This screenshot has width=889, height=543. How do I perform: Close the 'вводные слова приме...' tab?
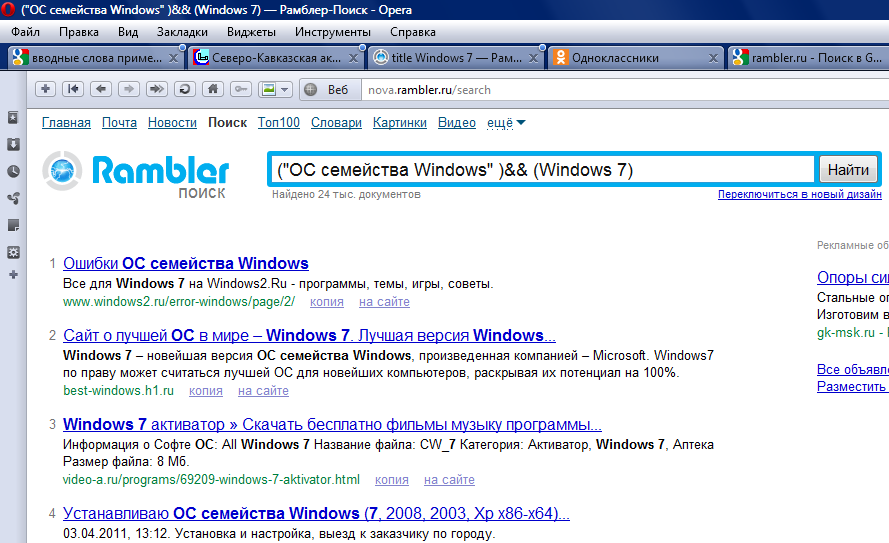173,58
